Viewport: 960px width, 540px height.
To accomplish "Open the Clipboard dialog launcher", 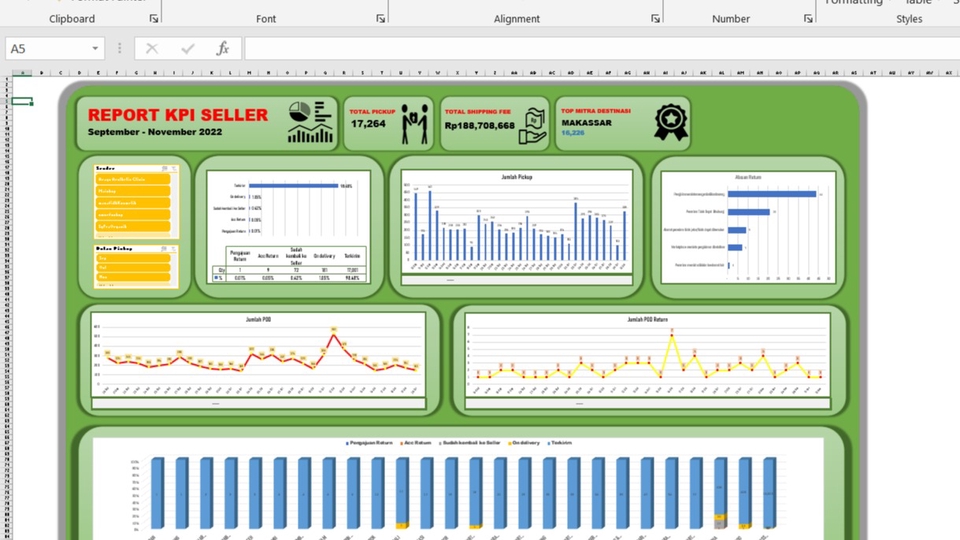I will [x=154, y=19].
